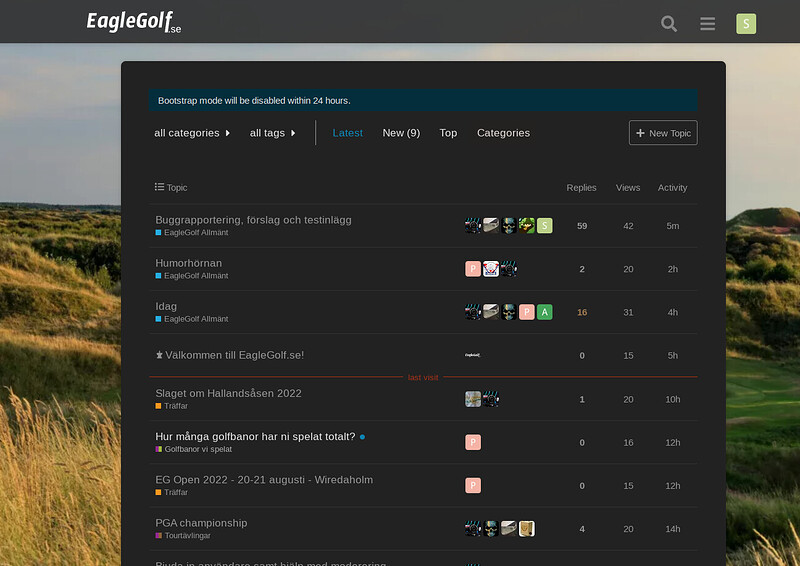
Task: Switch to the Latest tab
Action: [x=347, y=133]
